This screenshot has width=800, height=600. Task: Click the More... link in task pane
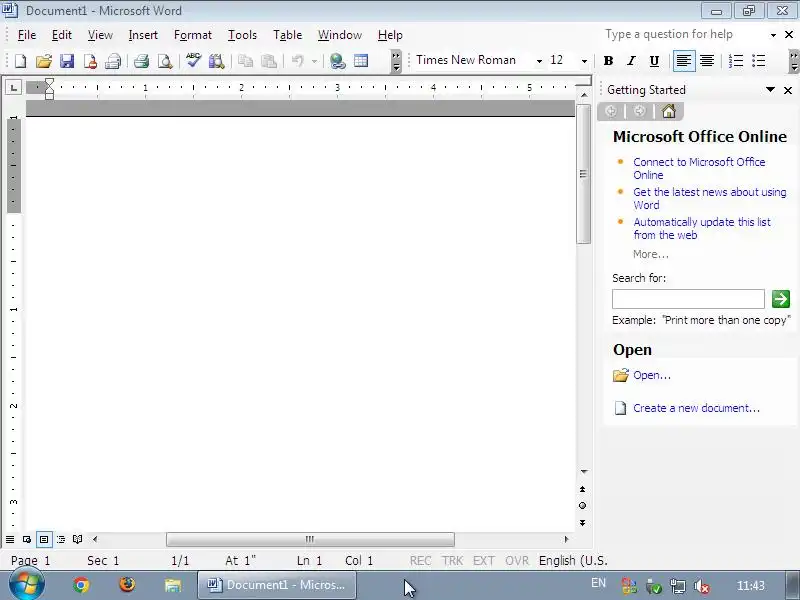[x=651, y=254]
